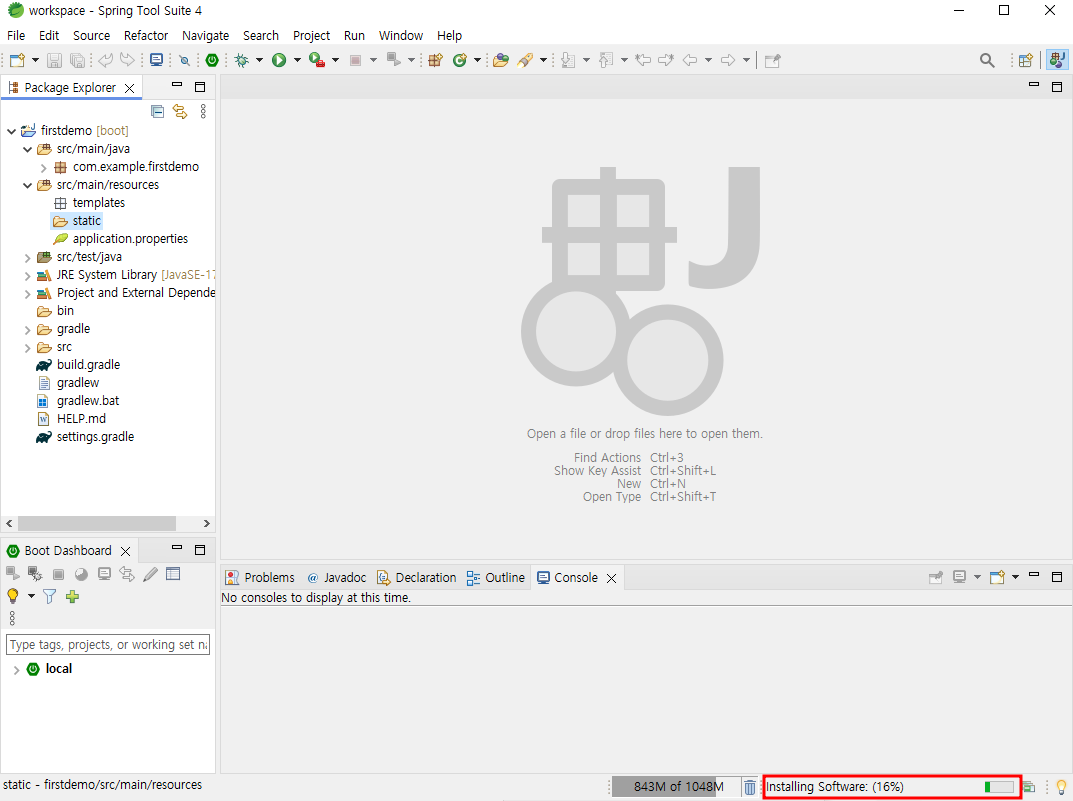Click the New Java Class icon

(x=460, y=60)
